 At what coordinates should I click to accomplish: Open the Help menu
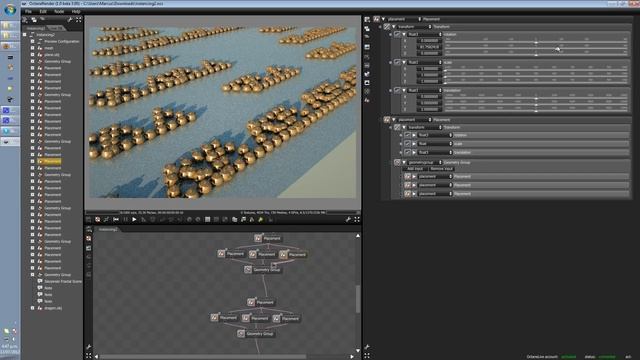76,11
